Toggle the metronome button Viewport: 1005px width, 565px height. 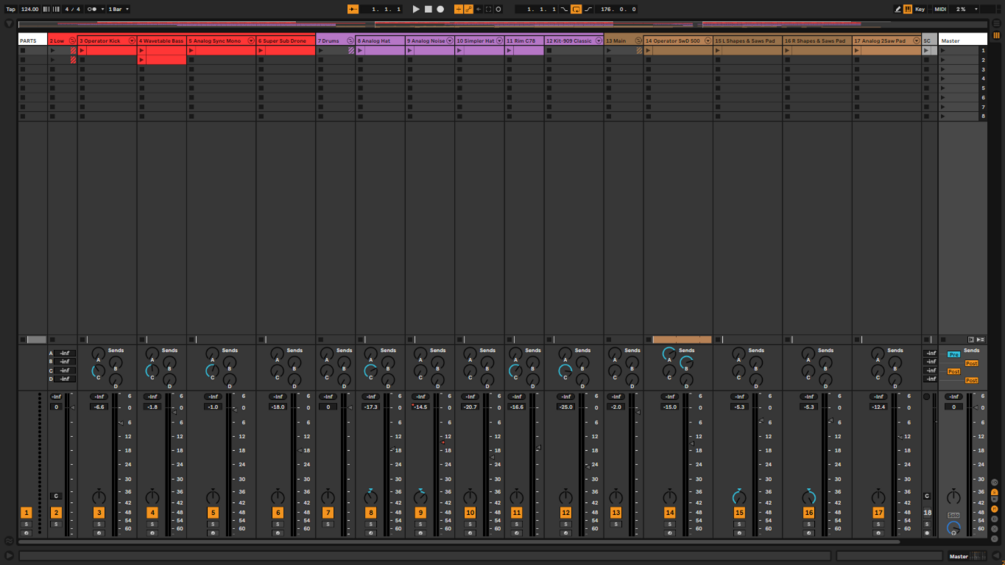tap(92, 9)
